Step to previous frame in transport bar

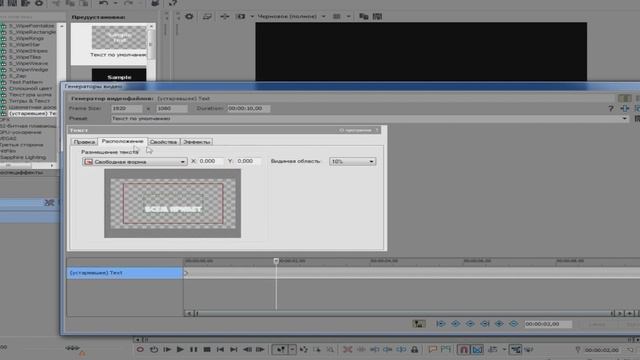(x=247, y=349)
